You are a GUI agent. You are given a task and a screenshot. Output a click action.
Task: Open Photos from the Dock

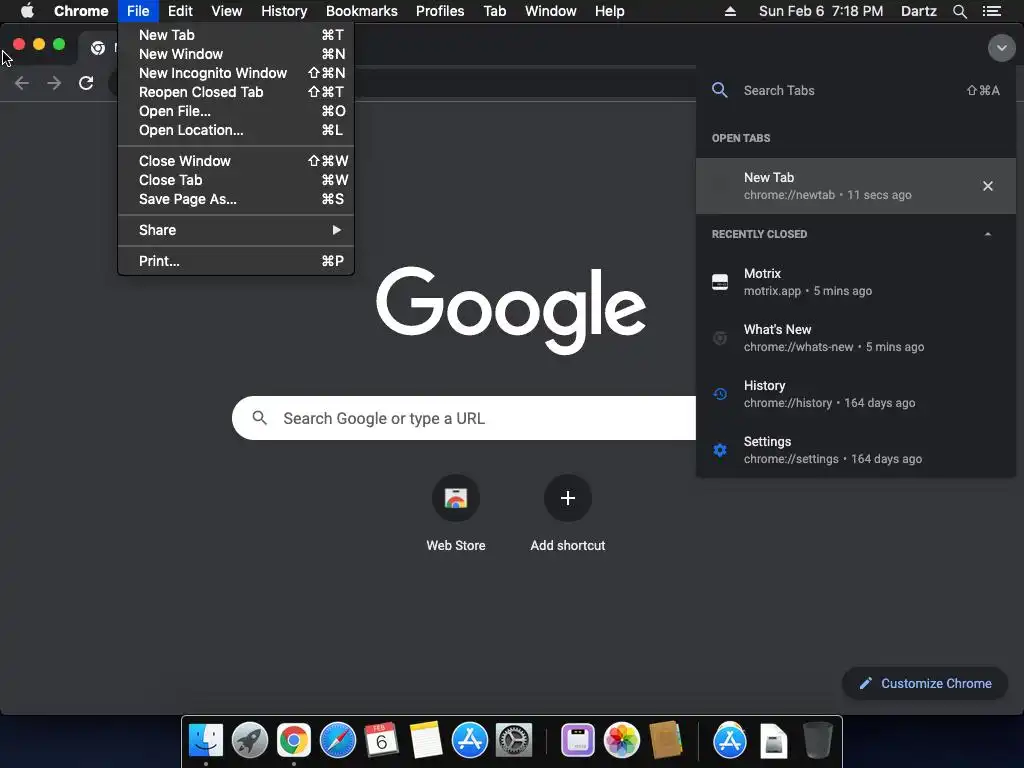coord(622,741)
